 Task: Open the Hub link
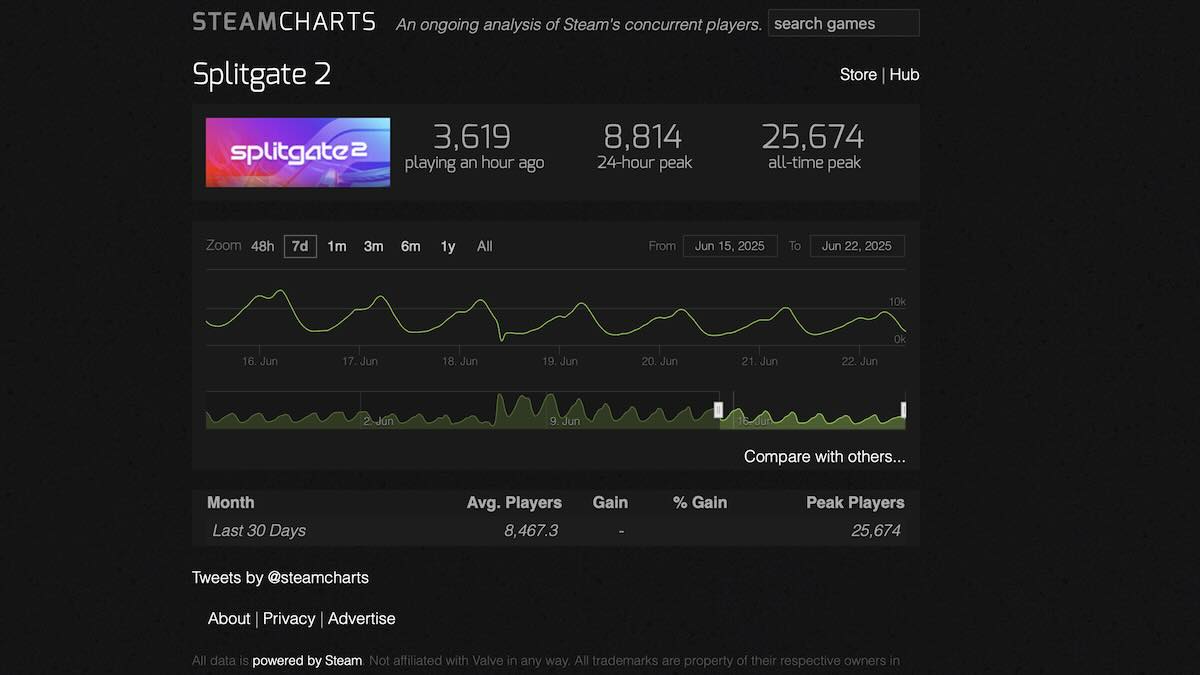[x=904, y=75]
